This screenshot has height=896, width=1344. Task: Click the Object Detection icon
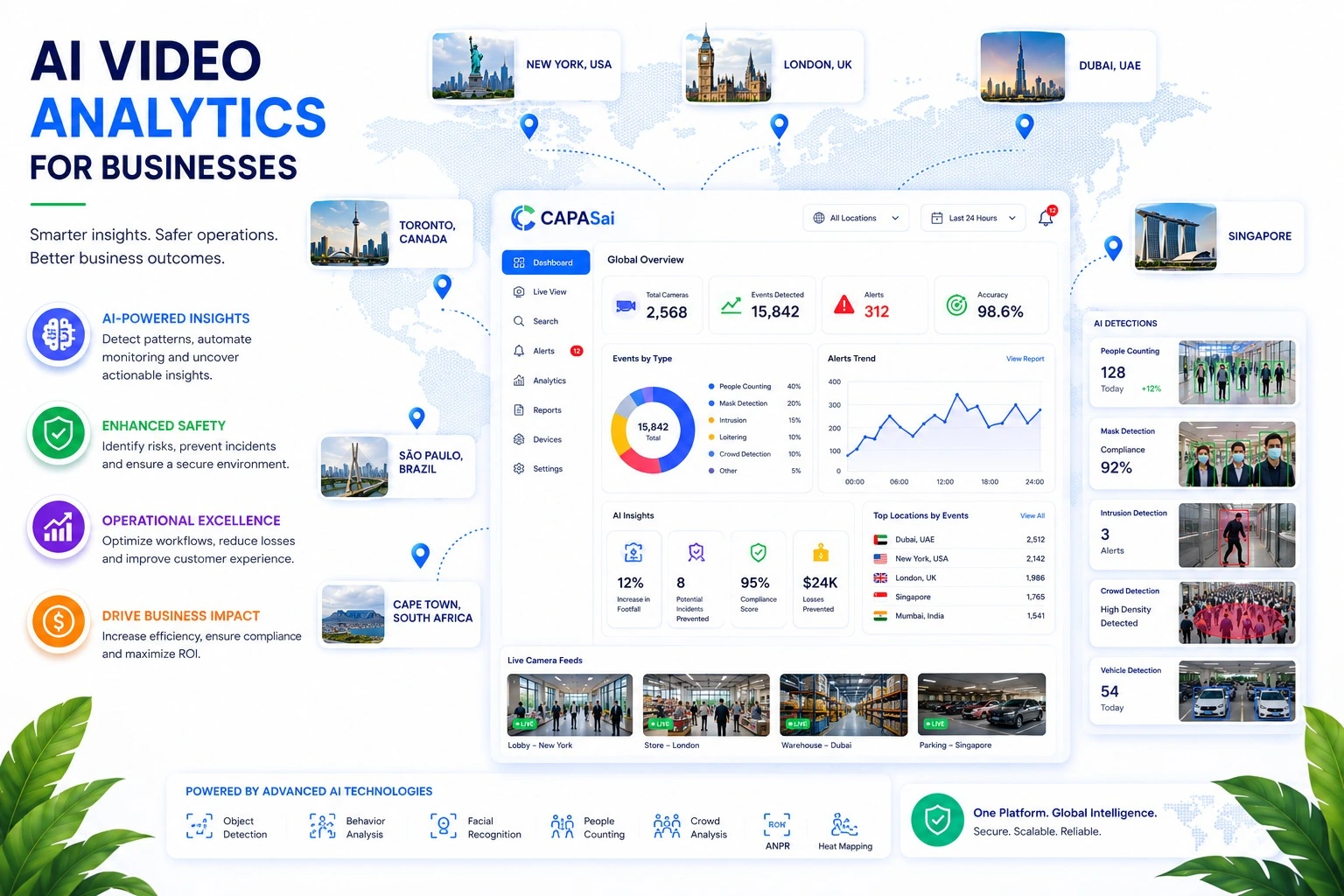tap(199, 826)
